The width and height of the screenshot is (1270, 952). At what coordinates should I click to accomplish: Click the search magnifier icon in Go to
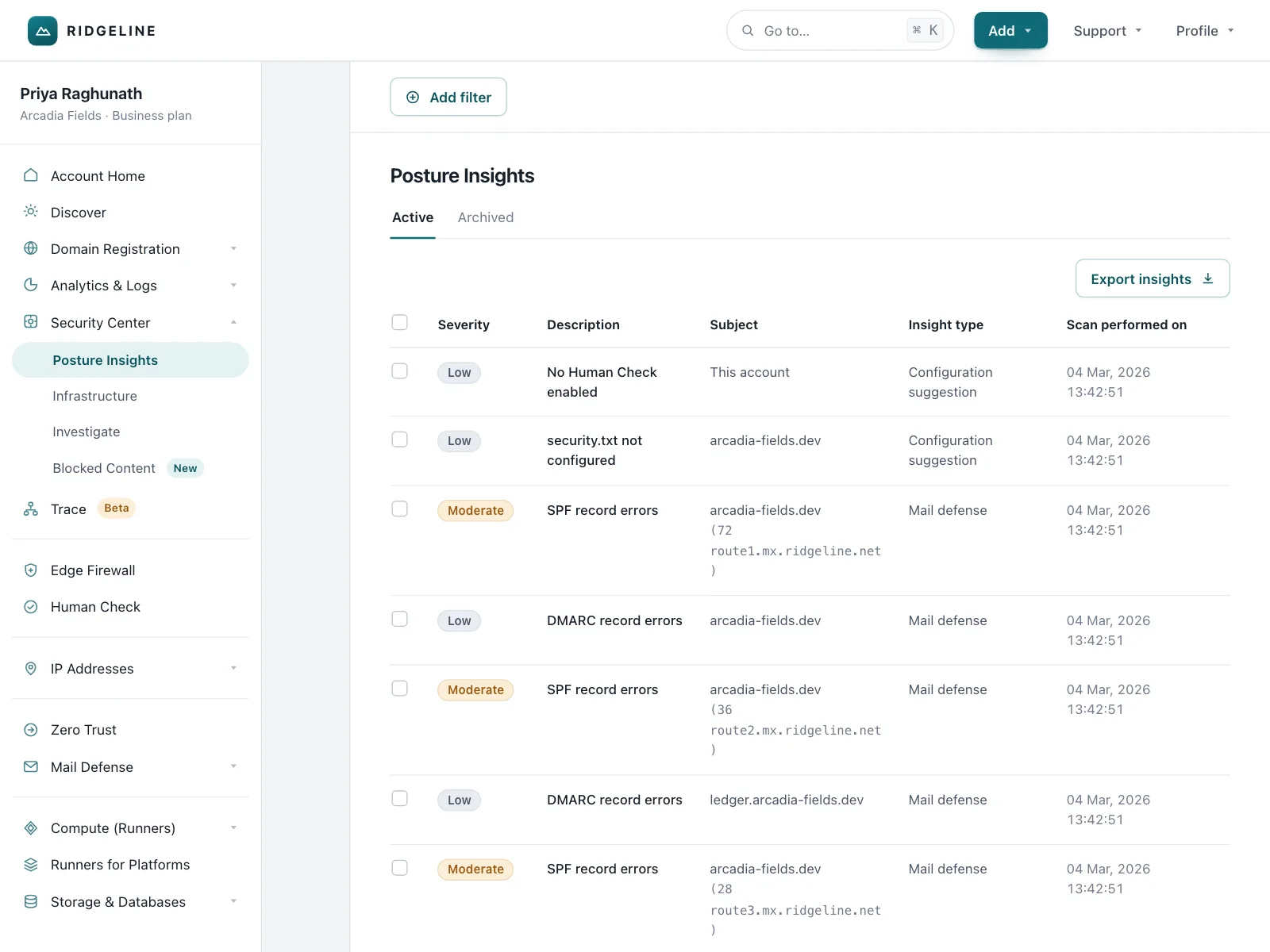pos(748,31)
